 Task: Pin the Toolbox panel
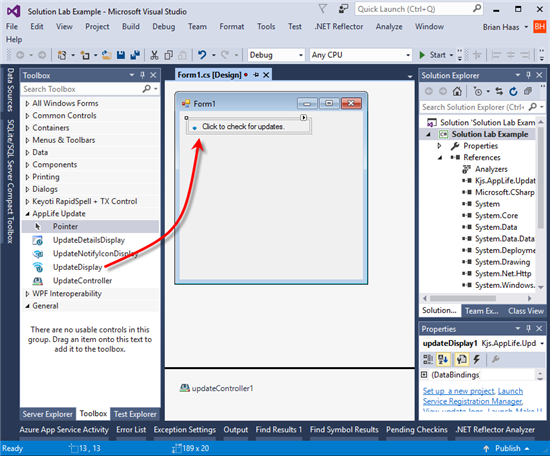click(142, 75)
